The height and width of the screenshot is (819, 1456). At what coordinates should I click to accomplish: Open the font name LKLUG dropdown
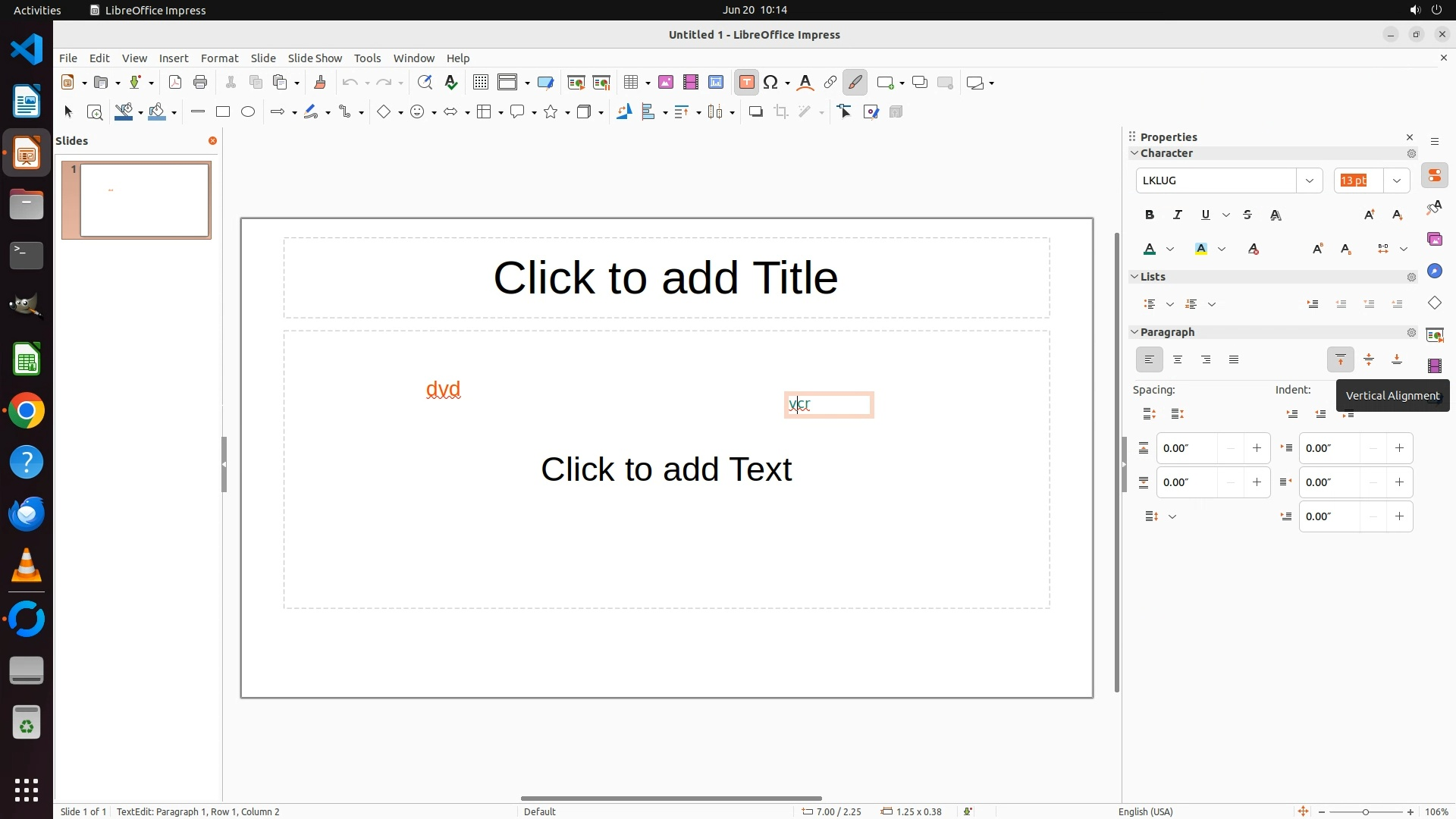click(x=1309, y=180)
